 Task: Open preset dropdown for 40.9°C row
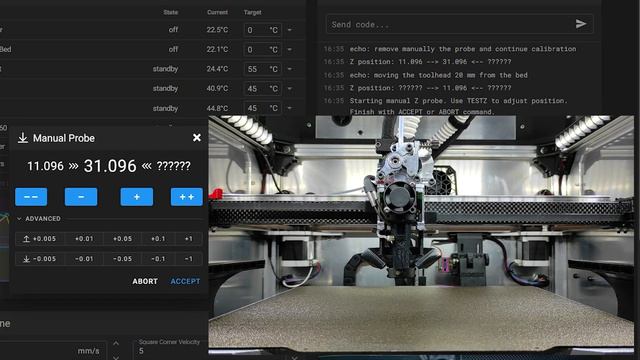290,89
